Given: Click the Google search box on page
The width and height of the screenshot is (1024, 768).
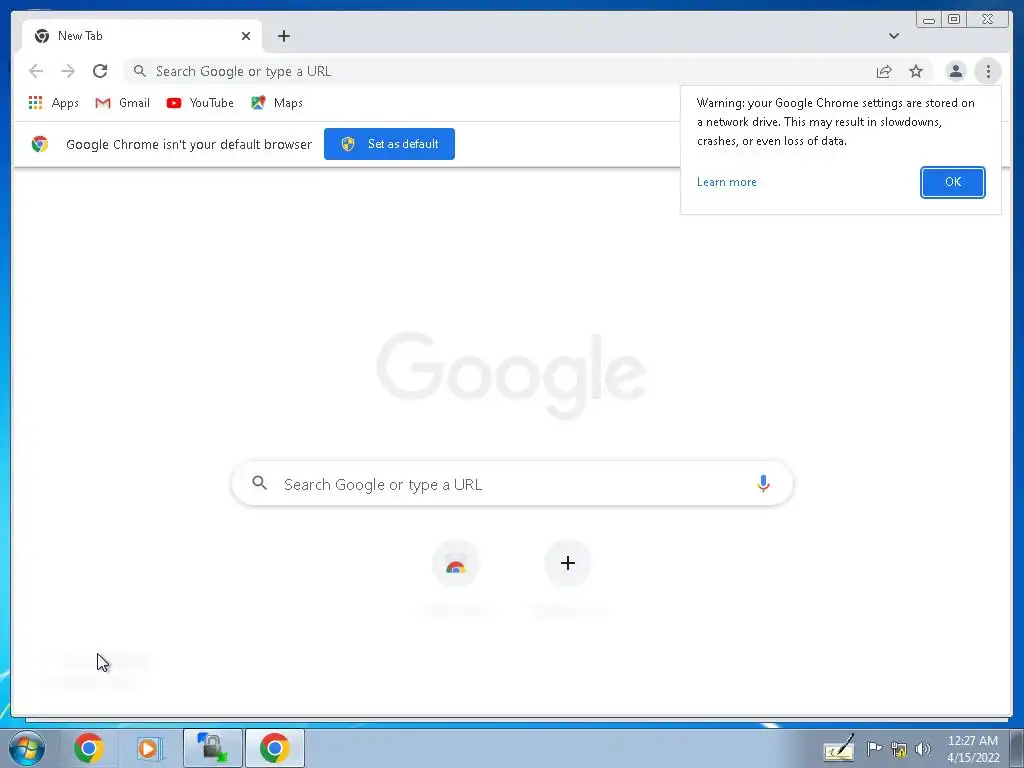Looking at the screenshot, I should click(512, 483).
